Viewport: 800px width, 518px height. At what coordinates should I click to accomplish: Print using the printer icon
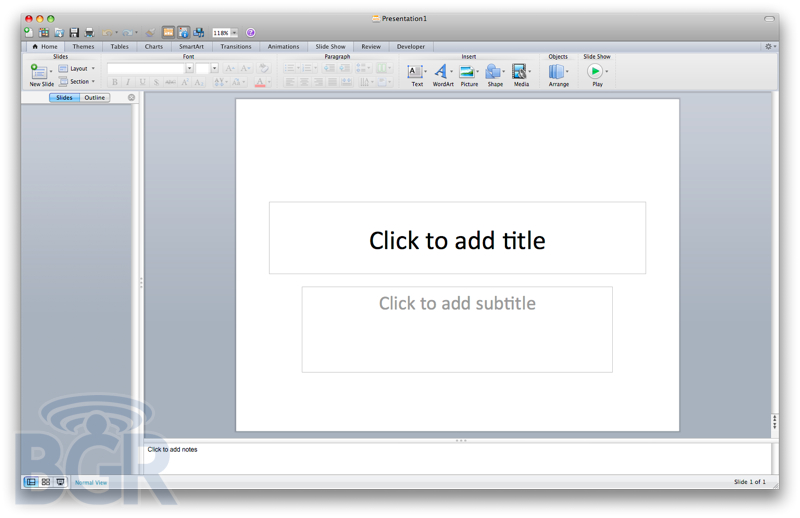point(89,33)
